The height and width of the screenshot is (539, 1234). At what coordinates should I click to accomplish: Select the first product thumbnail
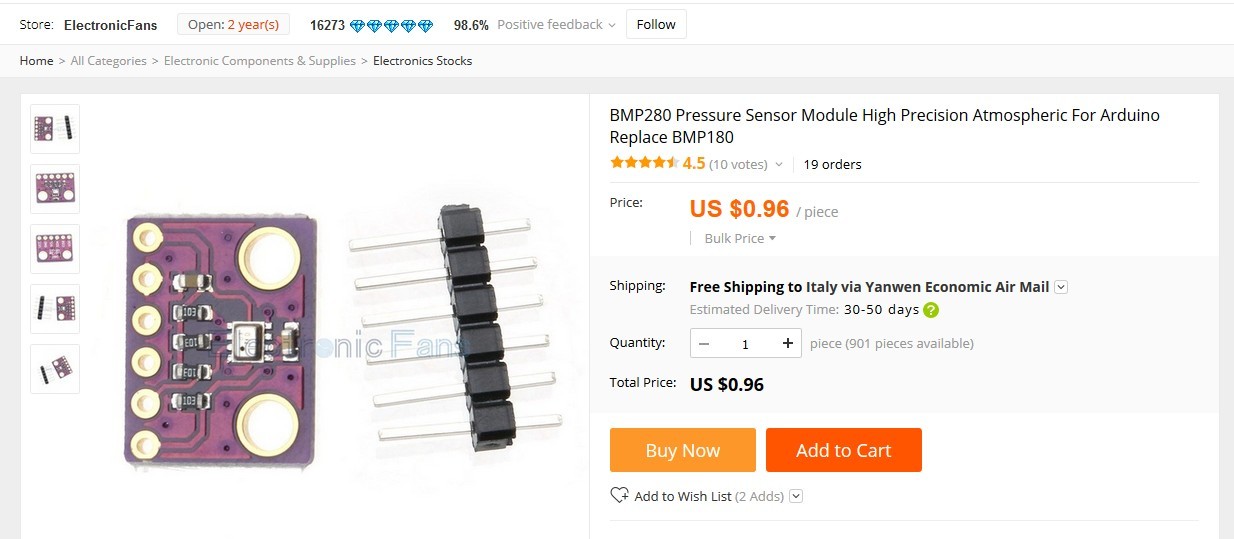pyautogui.click(x=55, y=129)
